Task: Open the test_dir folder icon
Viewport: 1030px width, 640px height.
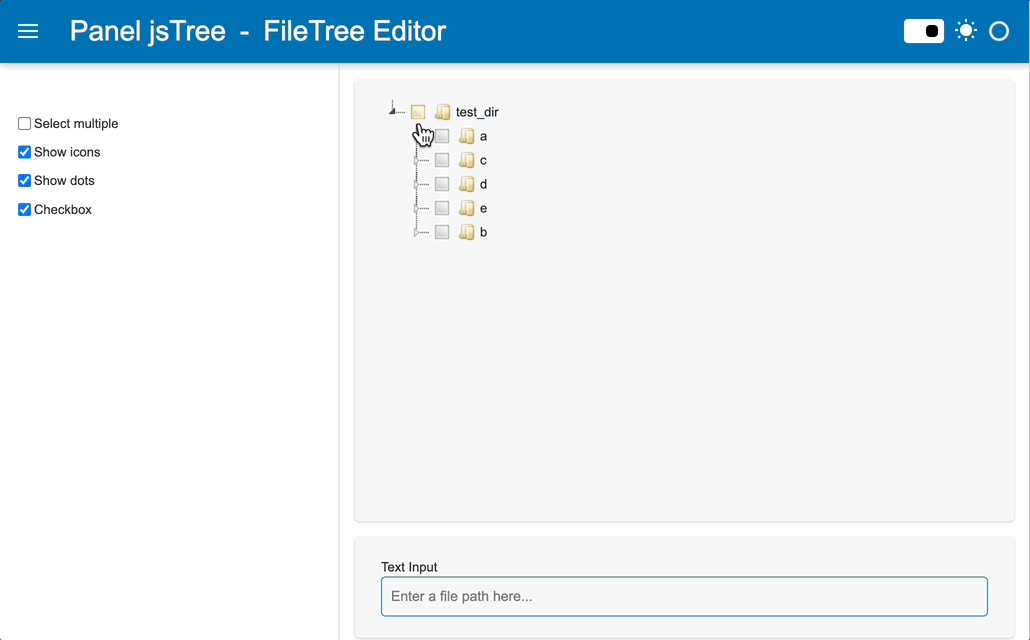Action: [x=418, y=111]
